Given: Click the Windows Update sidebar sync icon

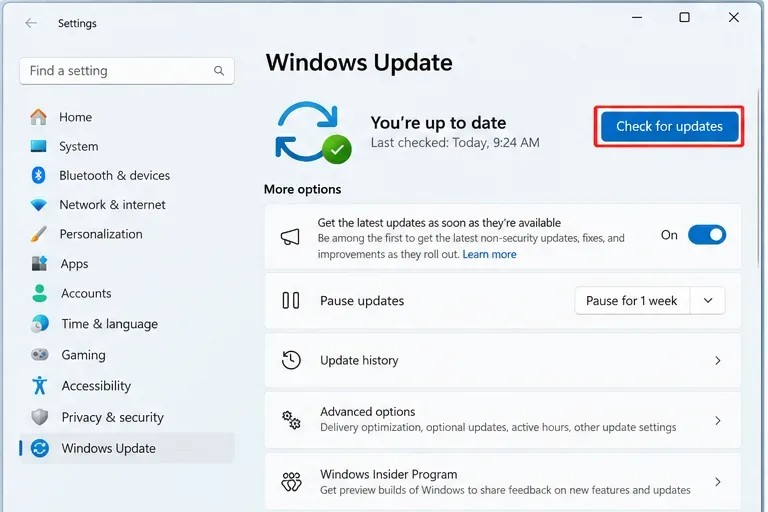Looking at the screenshot, I should 40,448.
